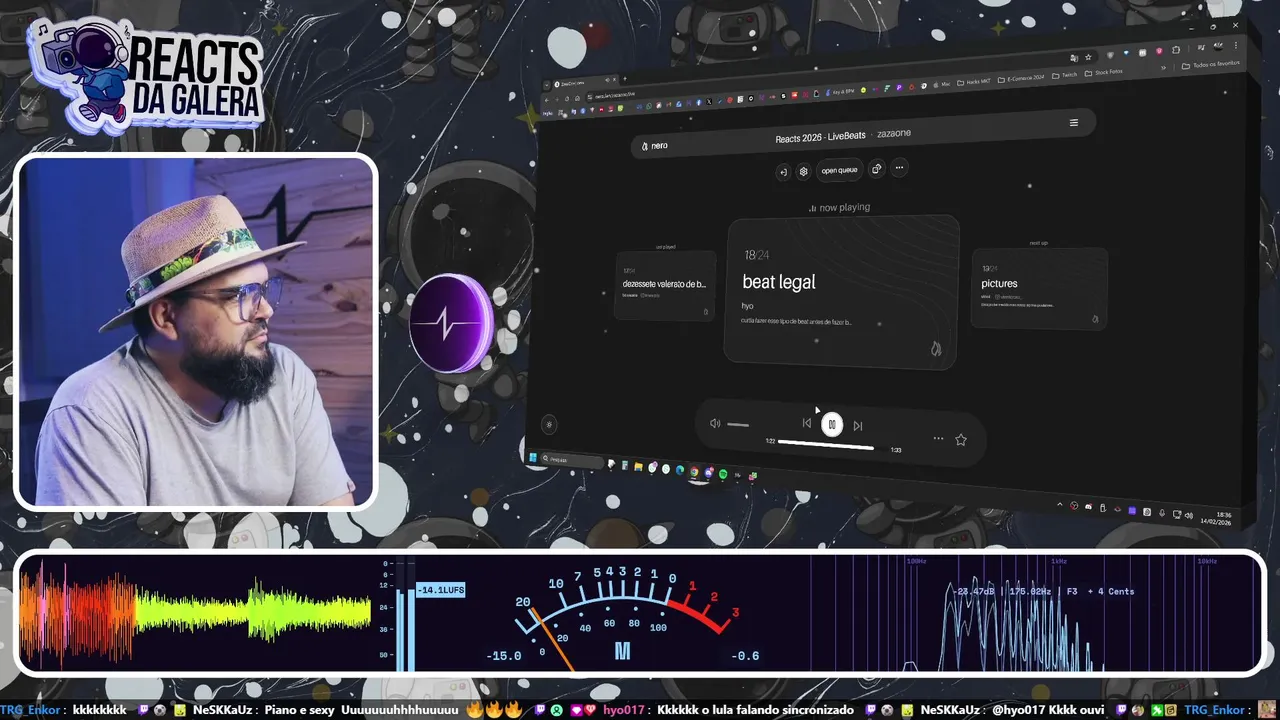
Task: Open File Explorer folder icon in the taskbar
Action: click(638, 467)
